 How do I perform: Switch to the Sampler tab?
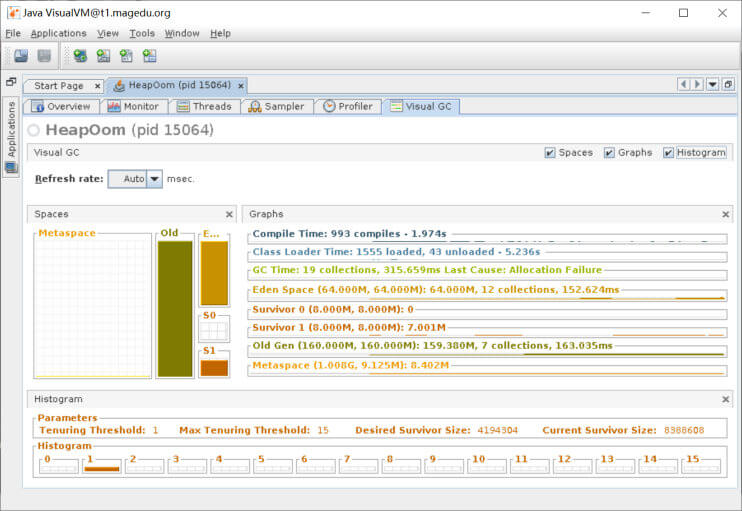point(277,106)
